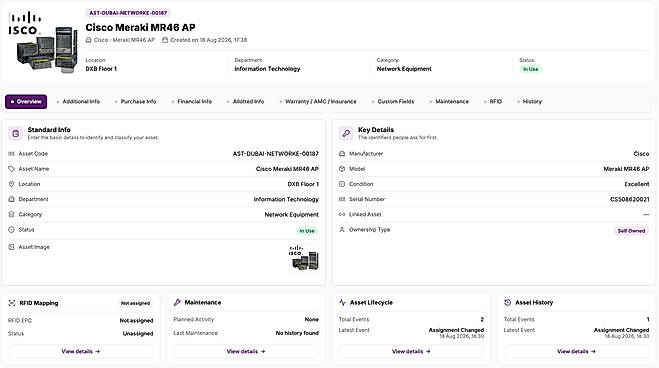Click the Cisco Meraki MR46 AP title
The height and width of the screenshot is (368, 659).
coord(140,28)
